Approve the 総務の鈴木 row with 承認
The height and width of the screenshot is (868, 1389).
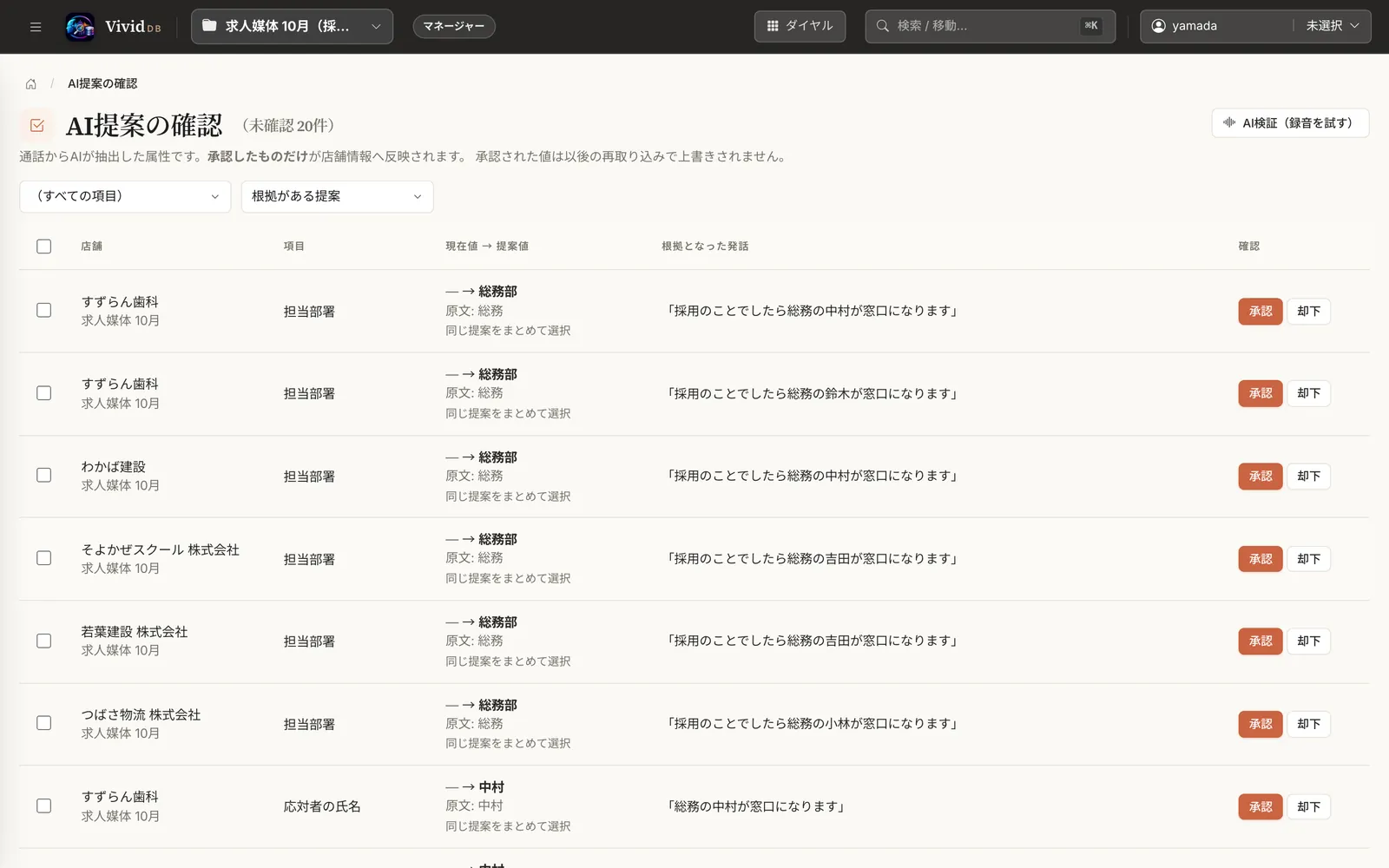click(x=1261, y=393)
